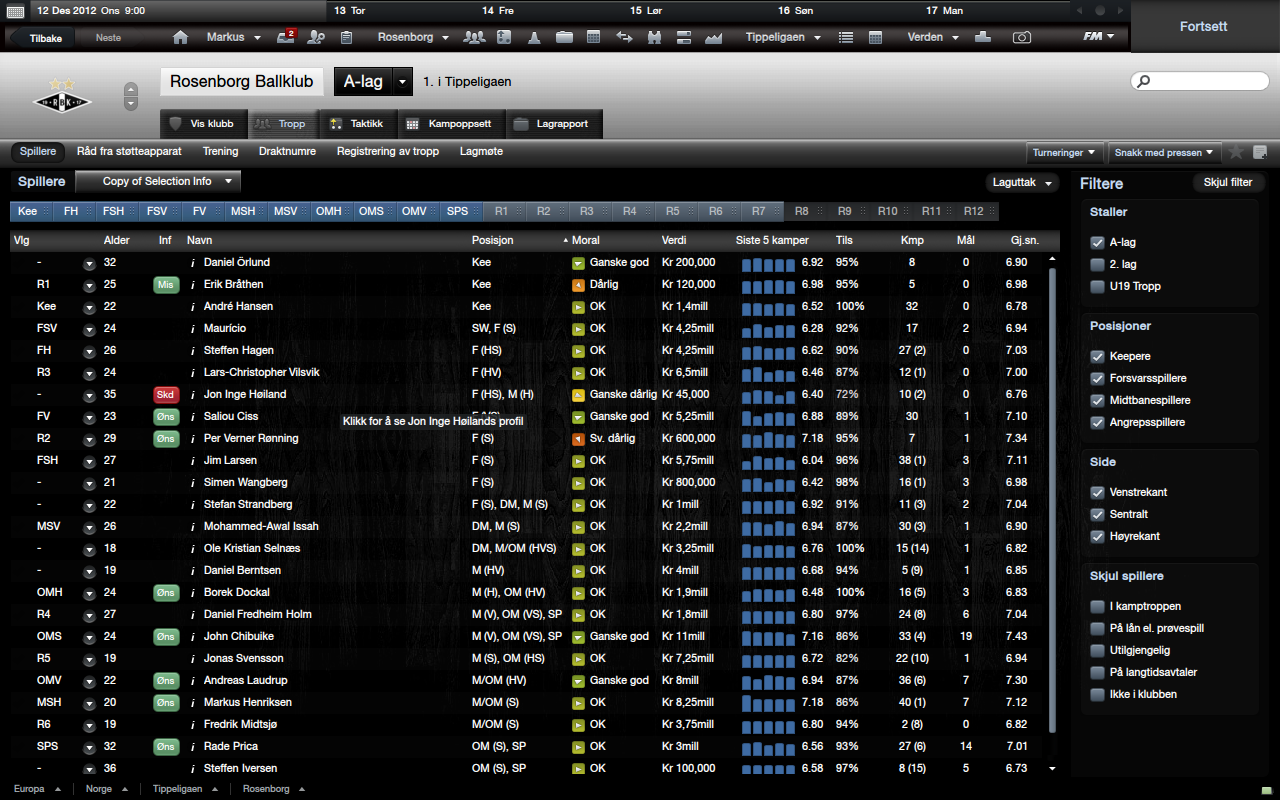Click the green status indicator bottom right
This screenshot has width=1280, height=800.
[1266, 791]
